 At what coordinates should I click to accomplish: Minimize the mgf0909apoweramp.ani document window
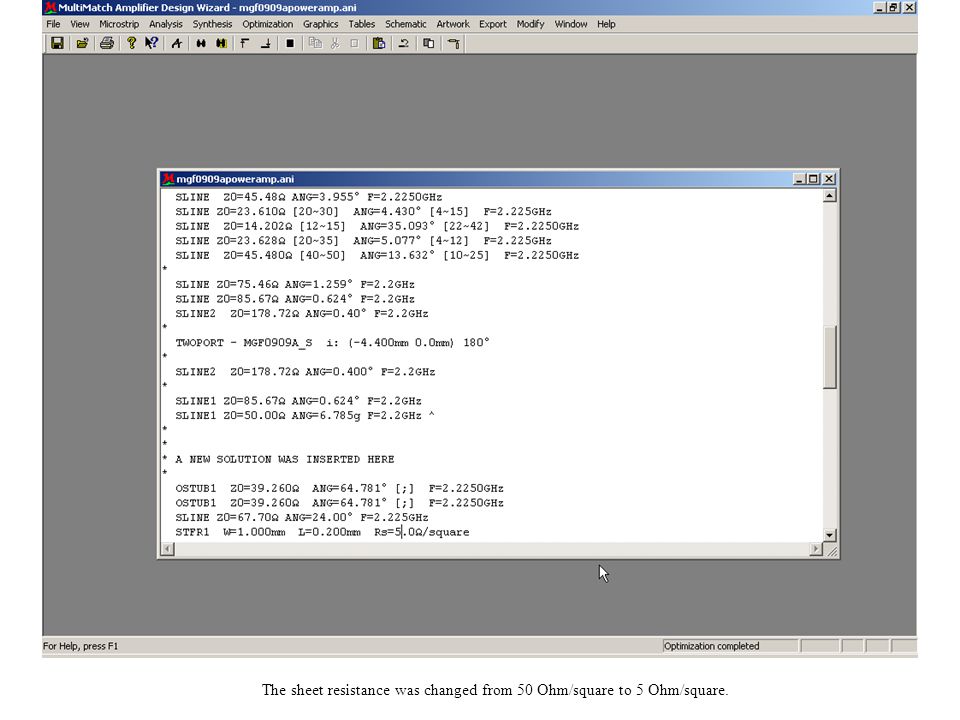click(799, 179)
